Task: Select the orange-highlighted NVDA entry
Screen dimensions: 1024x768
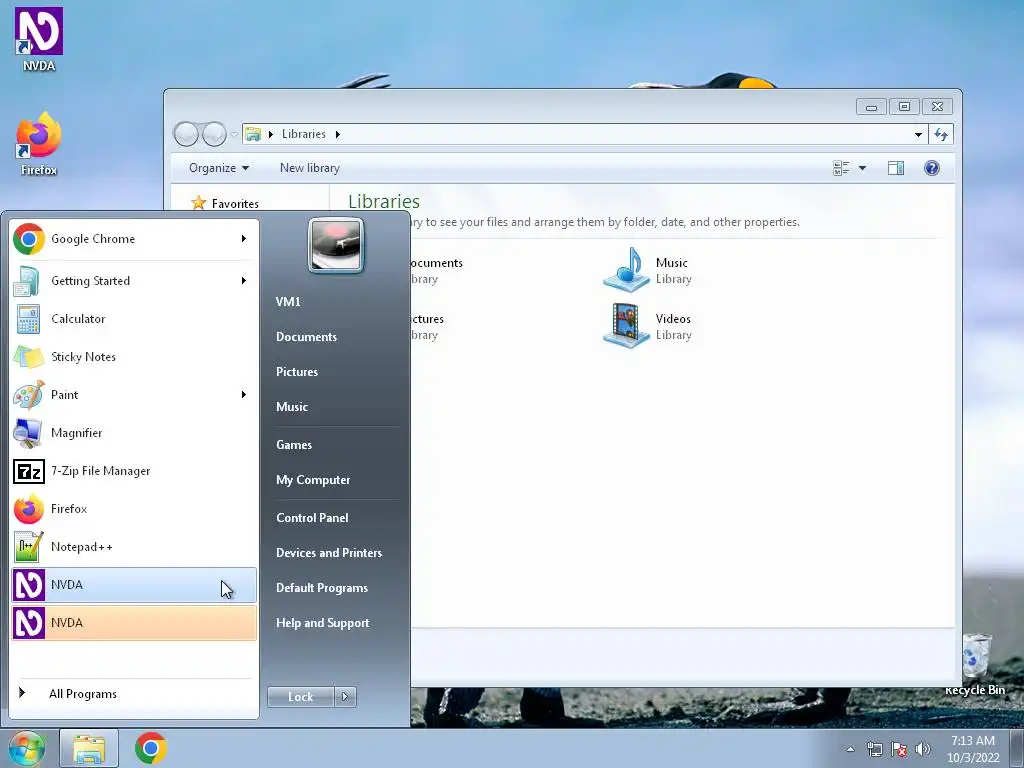Action: 134,622
